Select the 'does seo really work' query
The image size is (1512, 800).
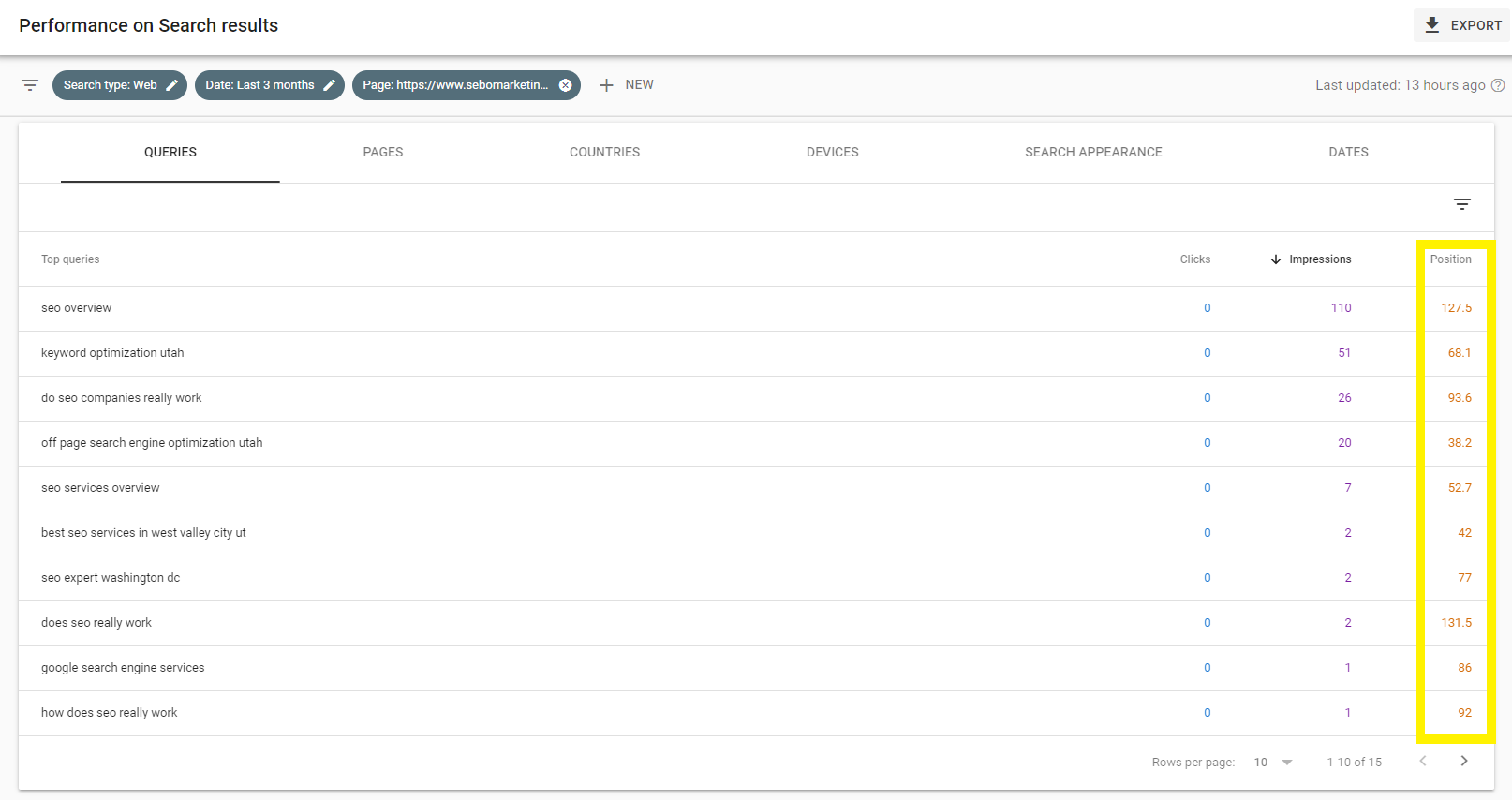pyautogui.click(x=96, y=623)
